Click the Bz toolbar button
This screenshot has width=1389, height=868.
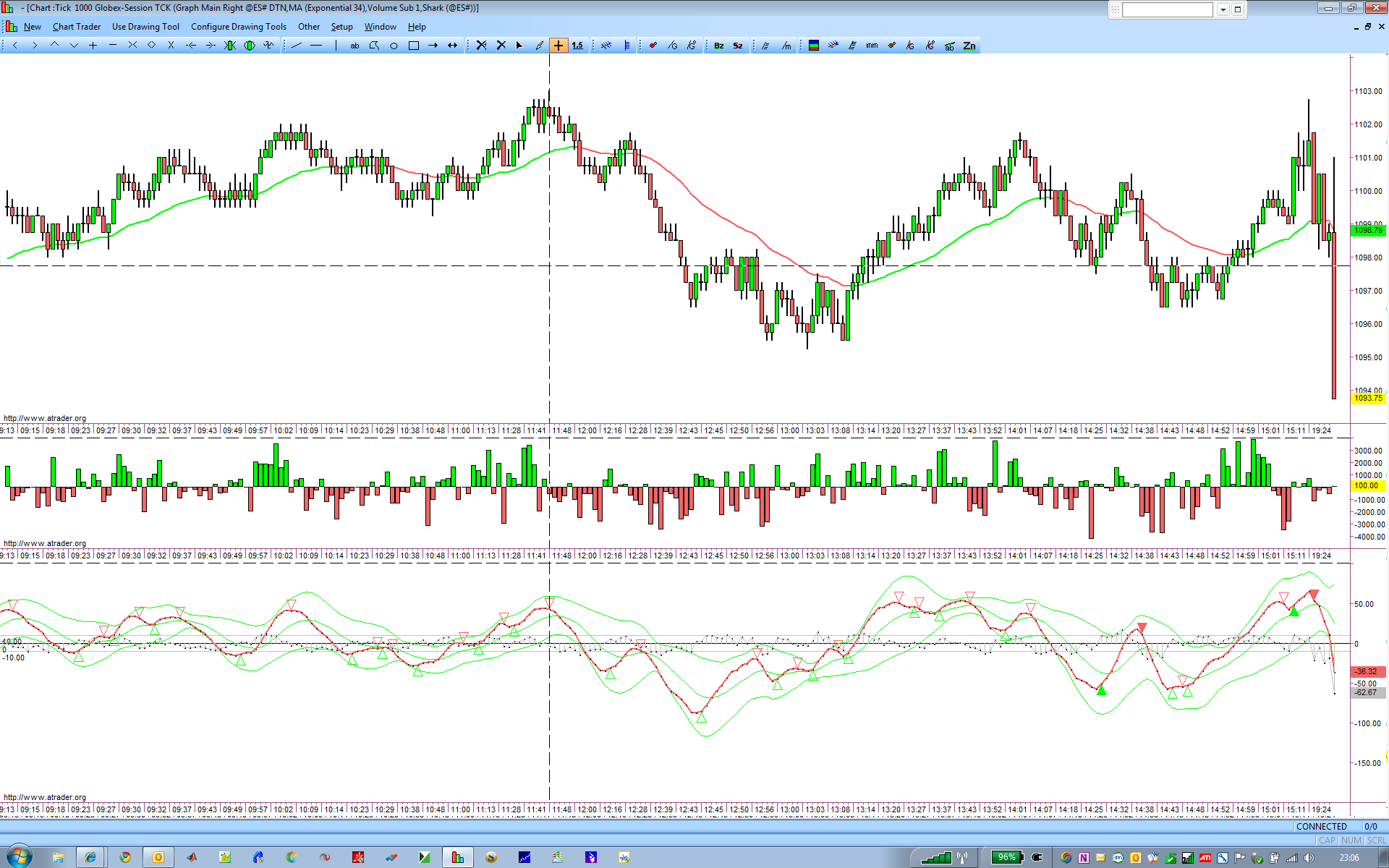pyautogui.click(x=719, y=46)
